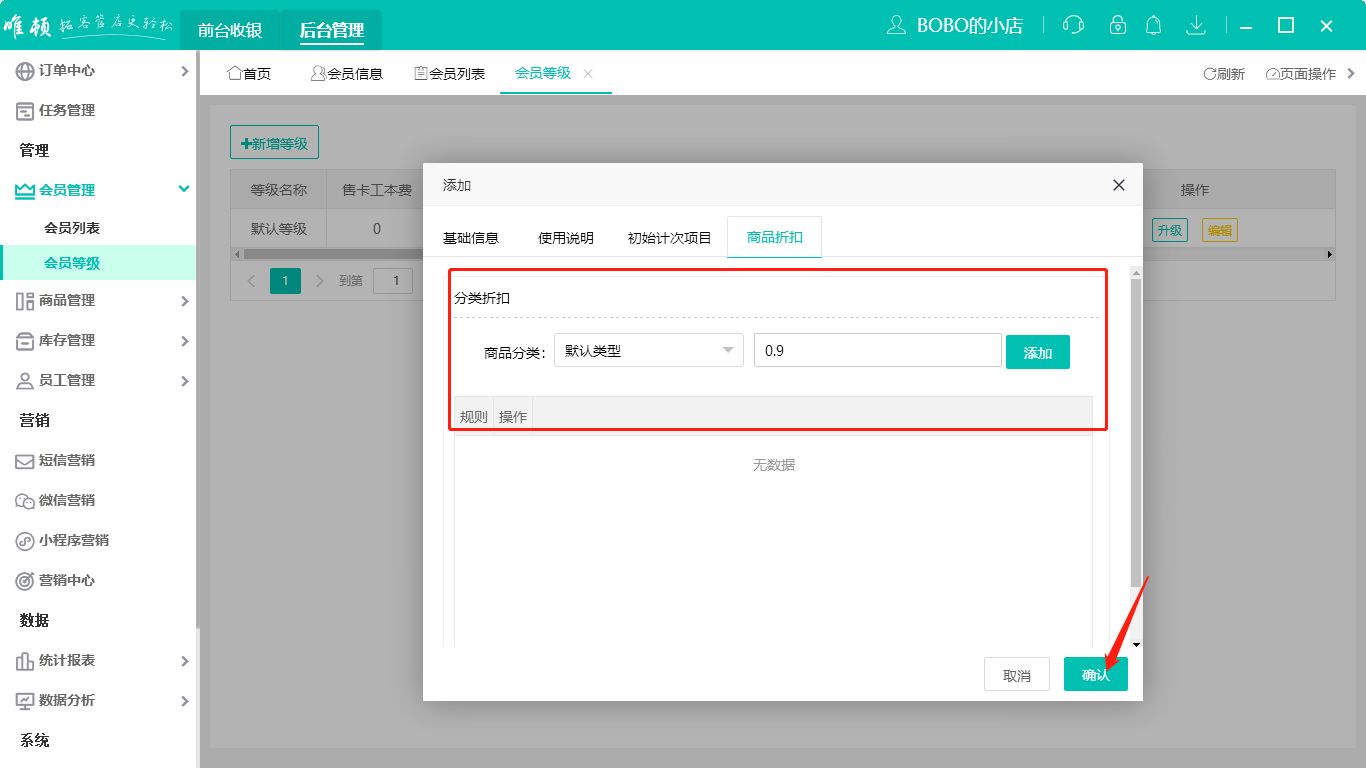Click the 添加 button for category discount

pyautogui.click(x=1038, y=352)
